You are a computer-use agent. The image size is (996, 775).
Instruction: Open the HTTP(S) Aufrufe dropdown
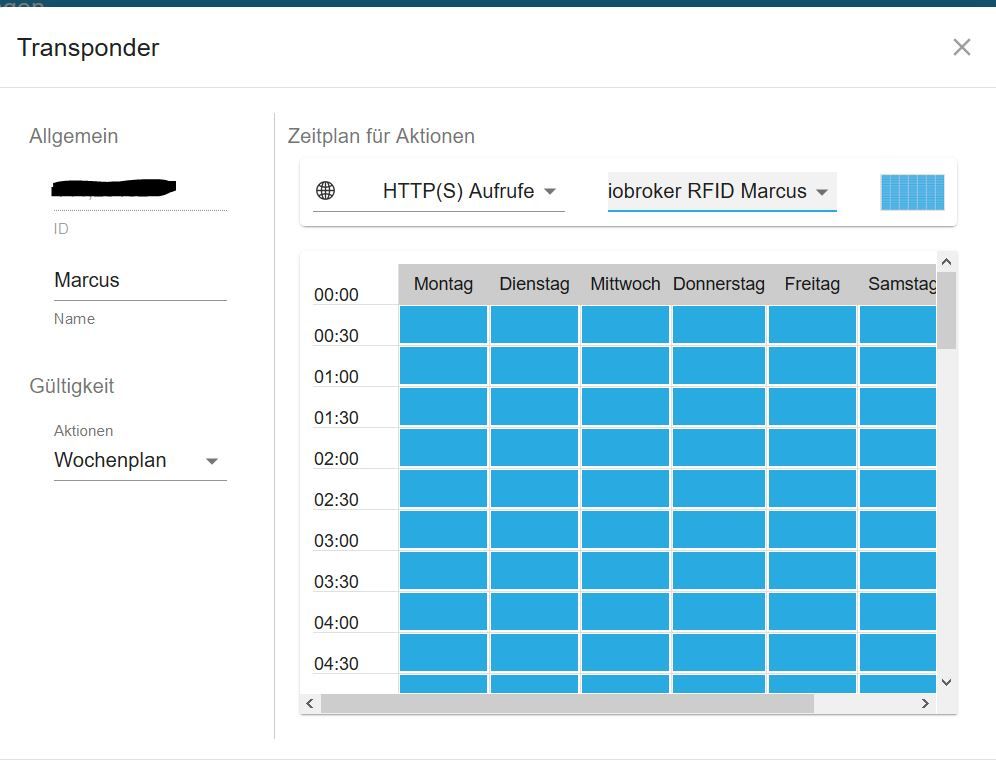(x=469, y=191)
